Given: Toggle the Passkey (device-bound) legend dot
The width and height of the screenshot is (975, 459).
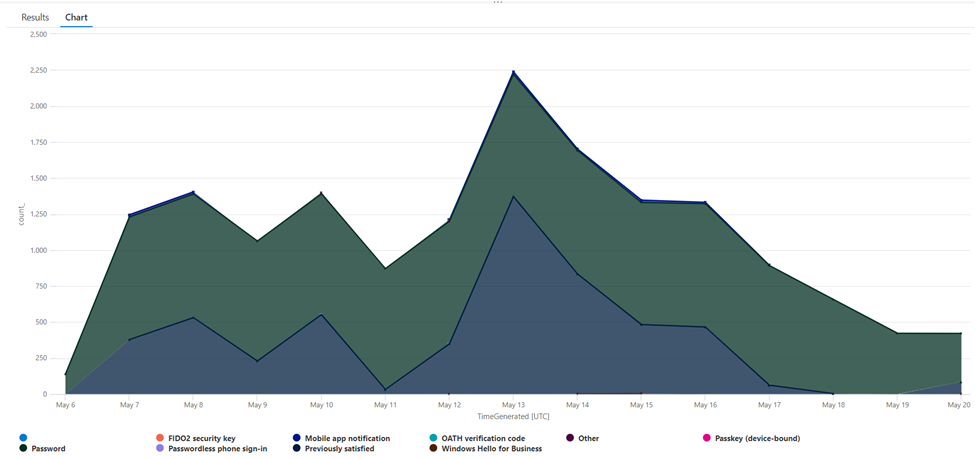Looking at the screenshot, I should pyautogui.click(x=706, y=438).
